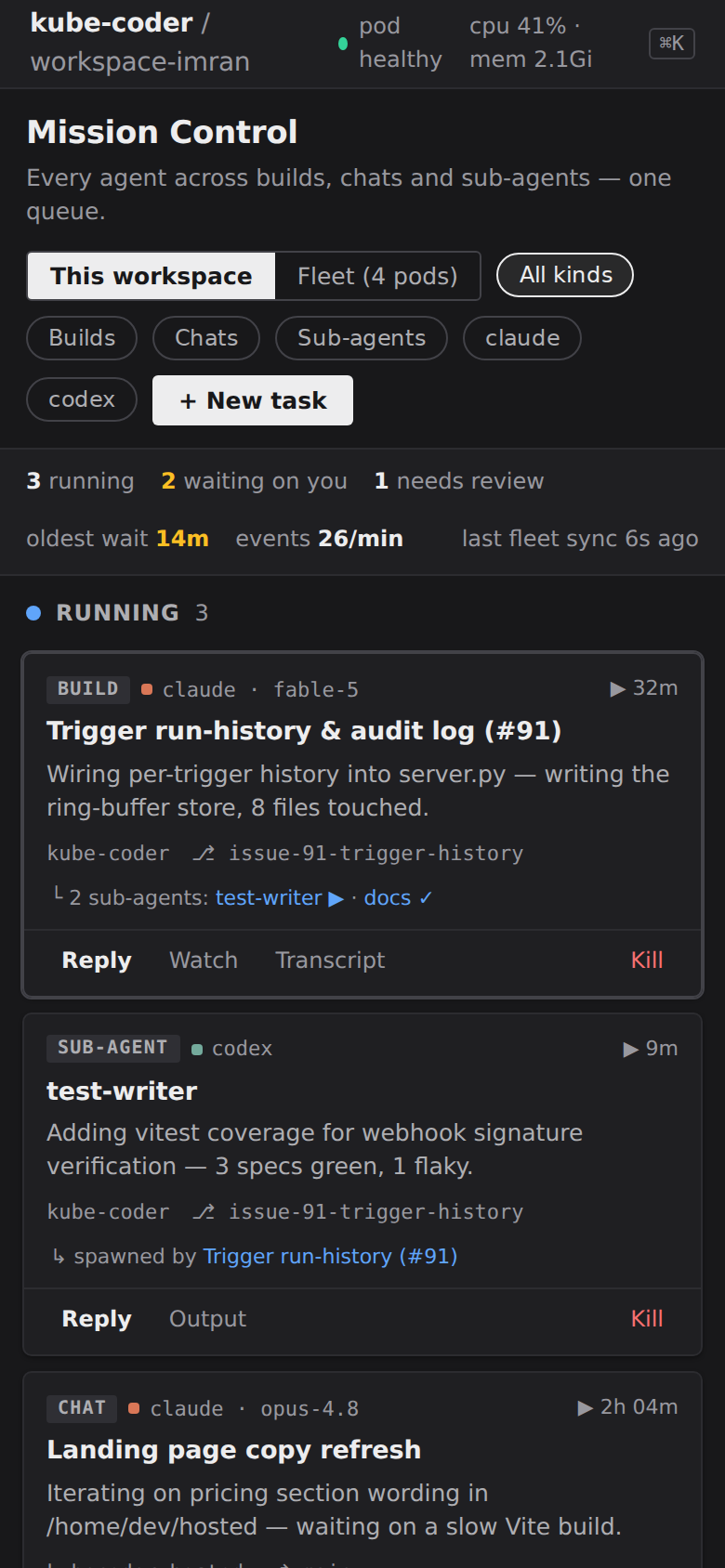This screenshot has width=725, height=1568.
Task: Click the branch icon beside issue-91-trigger-history in build card
Action: point(204,853)
